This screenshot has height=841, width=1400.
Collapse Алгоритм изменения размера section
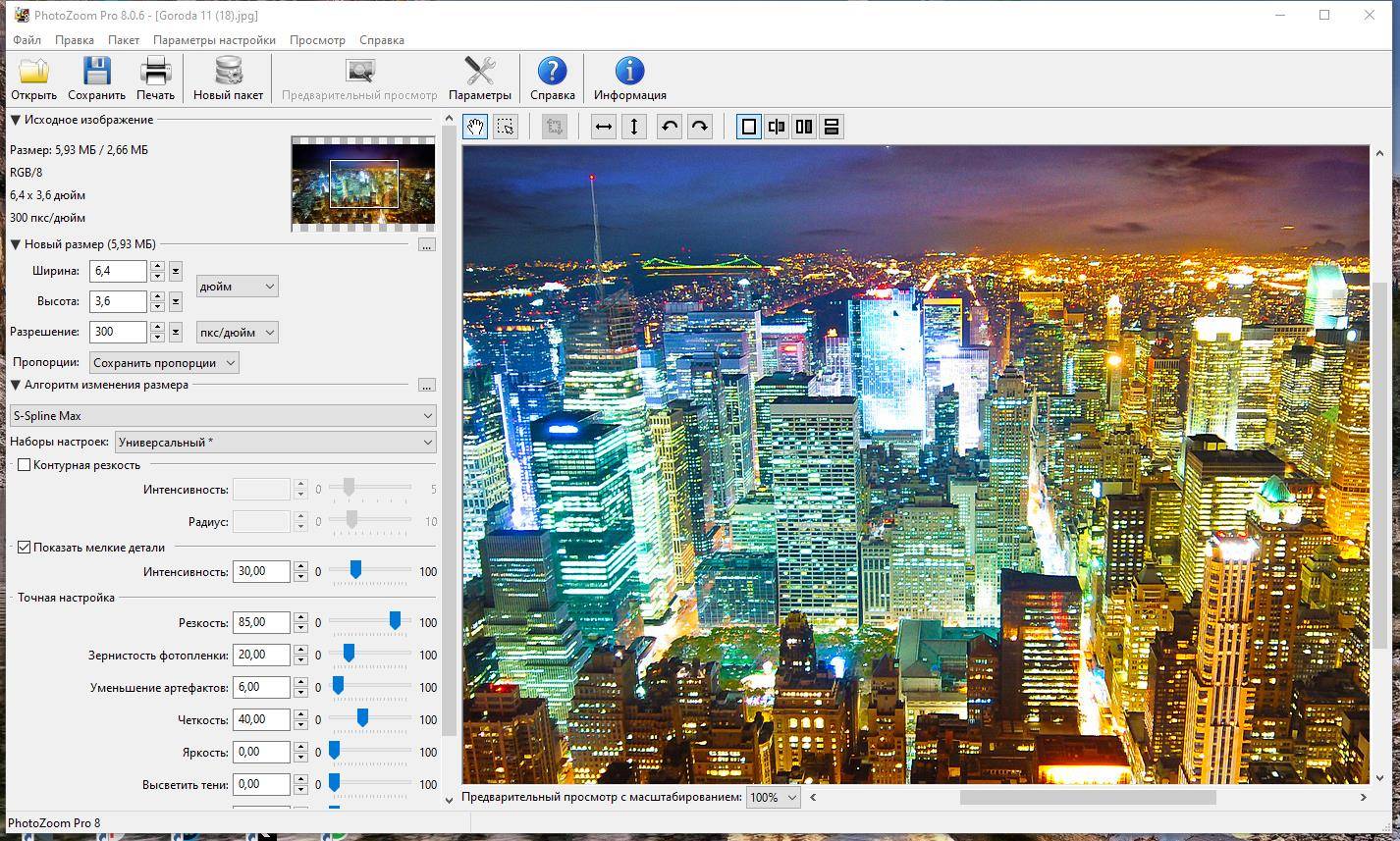16,385
